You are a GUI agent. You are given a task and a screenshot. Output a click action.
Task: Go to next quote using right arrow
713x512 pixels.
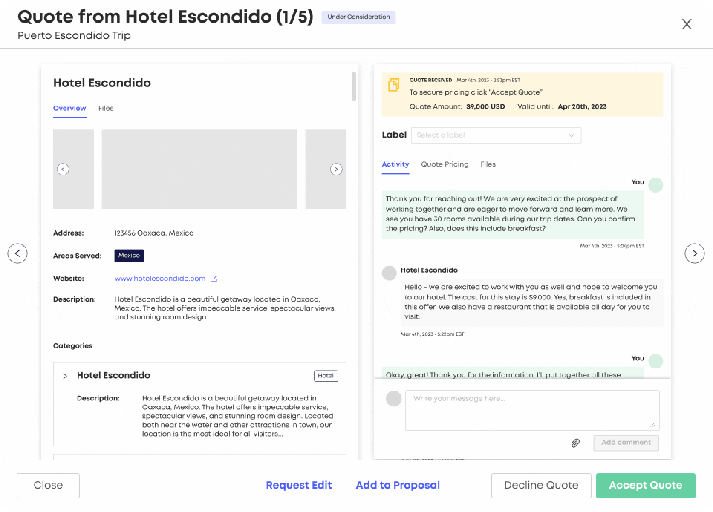click(694, 254)
